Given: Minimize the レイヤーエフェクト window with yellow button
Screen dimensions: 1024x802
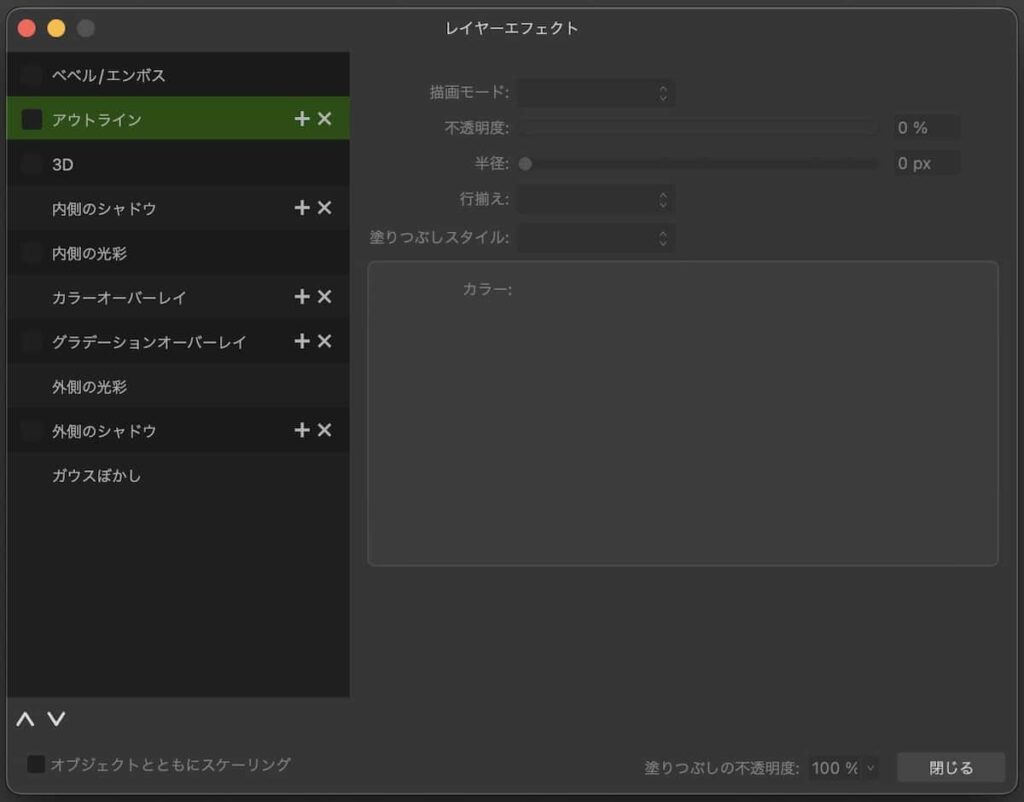Looking at the screenshot, I should 56,28.
